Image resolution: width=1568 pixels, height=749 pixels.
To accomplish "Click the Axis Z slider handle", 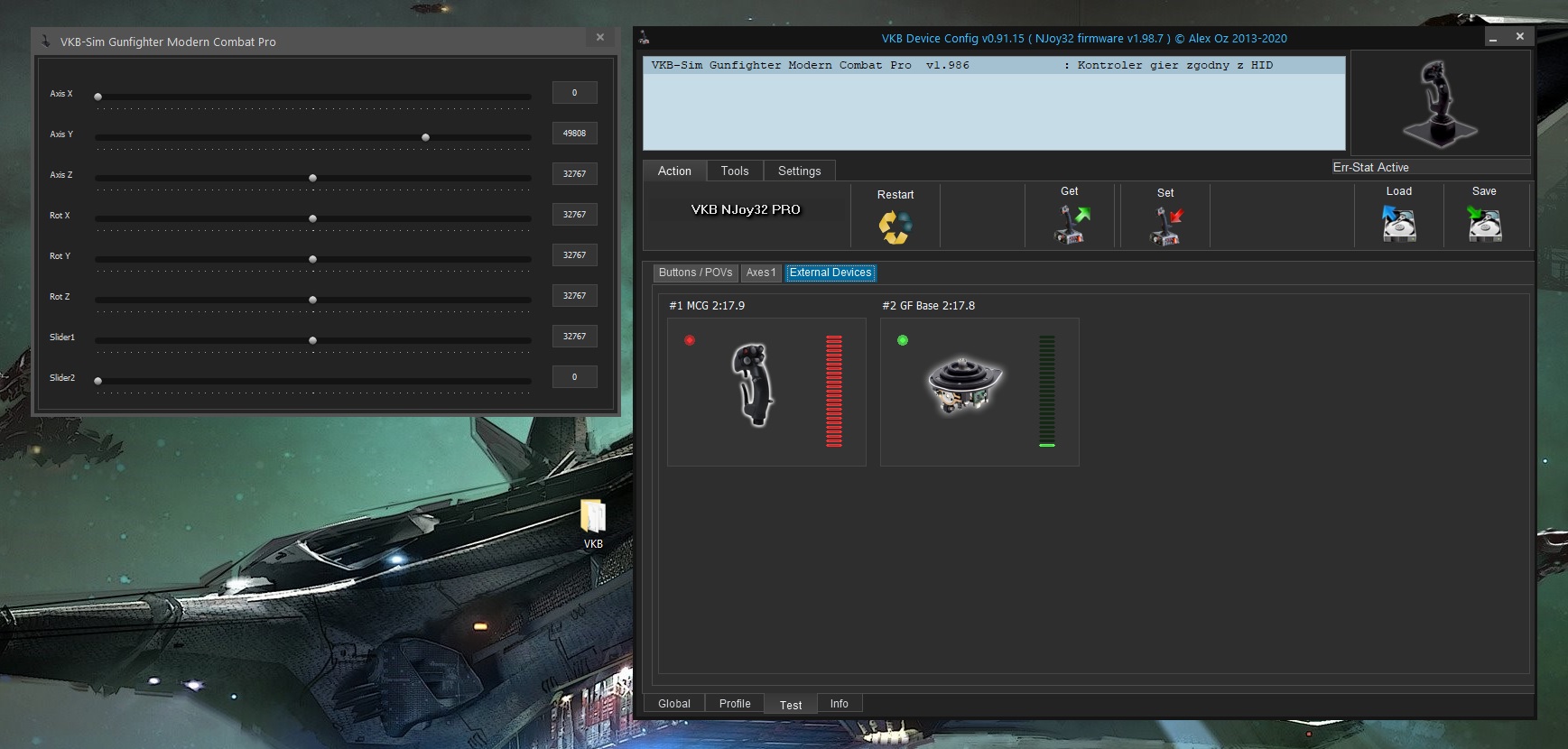I will click(x=312, y=178).
